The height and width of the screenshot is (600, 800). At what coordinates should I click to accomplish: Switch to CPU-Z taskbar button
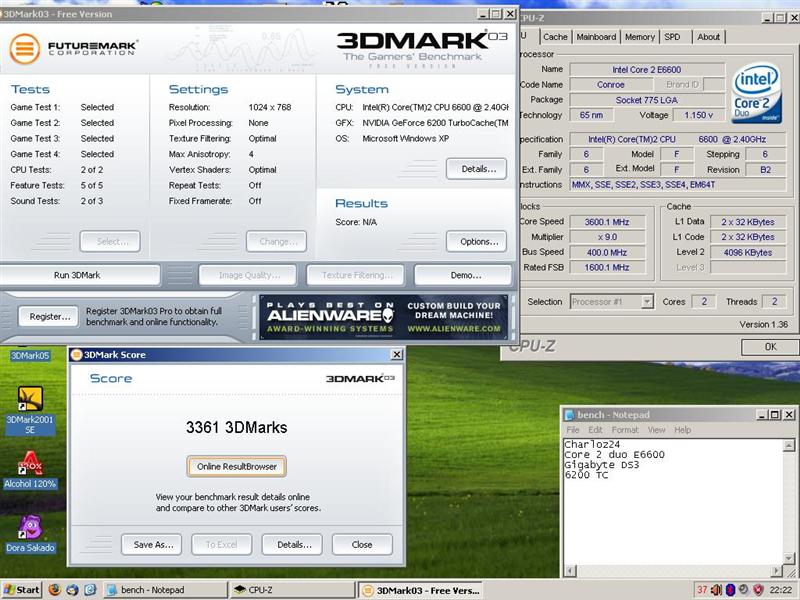(x=292, y=590)
